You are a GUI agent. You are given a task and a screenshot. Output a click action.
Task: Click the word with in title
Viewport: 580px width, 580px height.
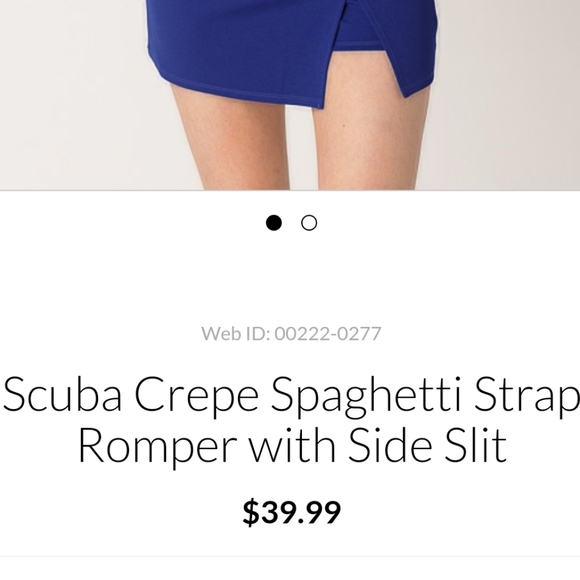(x=292, y=445)
